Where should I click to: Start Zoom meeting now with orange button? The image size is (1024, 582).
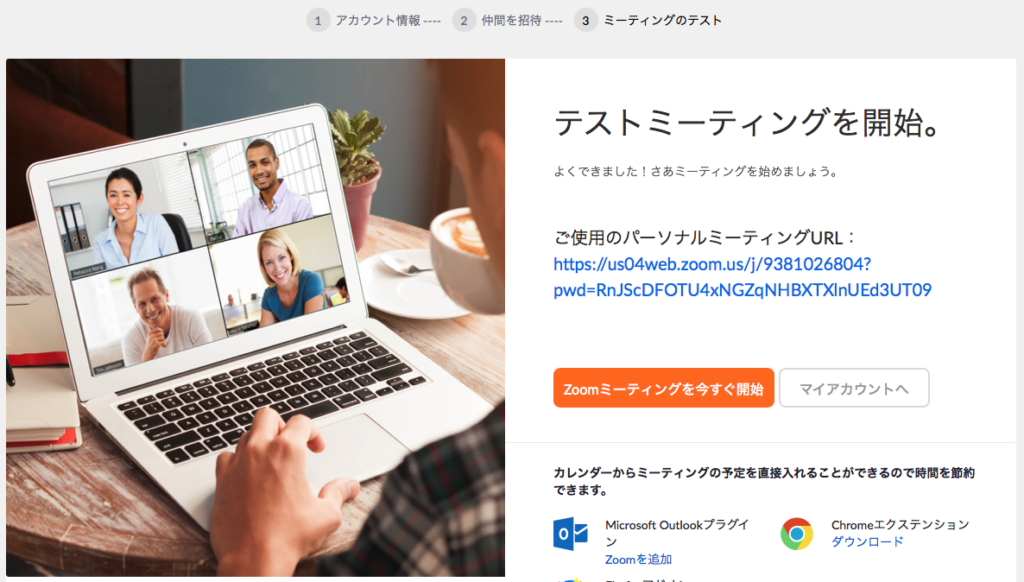(664, 388)
